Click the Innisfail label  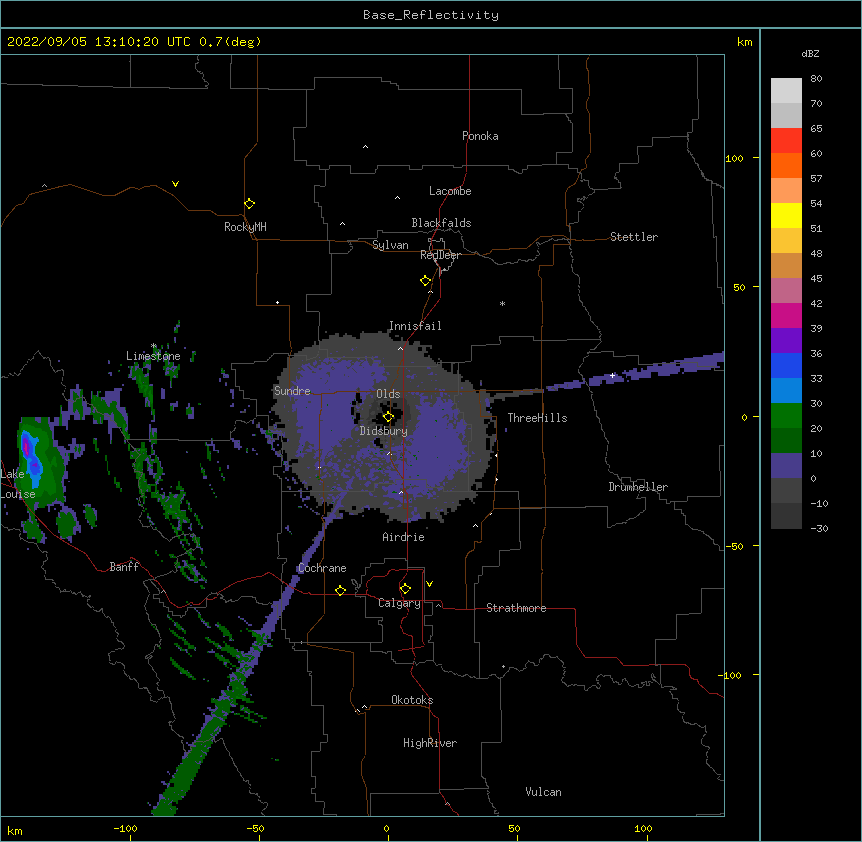pyautogui.click(x=415, y=326)
